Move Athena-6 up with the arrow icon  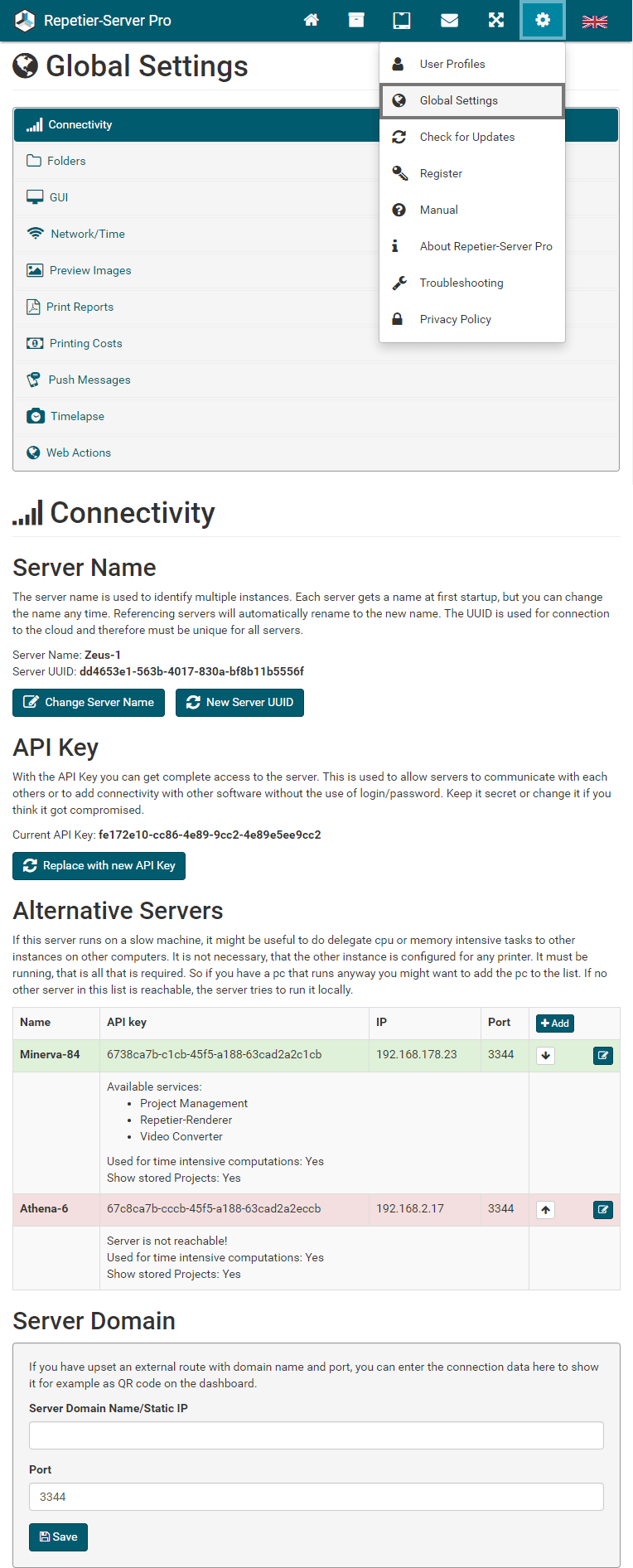tap(545, 1209)
